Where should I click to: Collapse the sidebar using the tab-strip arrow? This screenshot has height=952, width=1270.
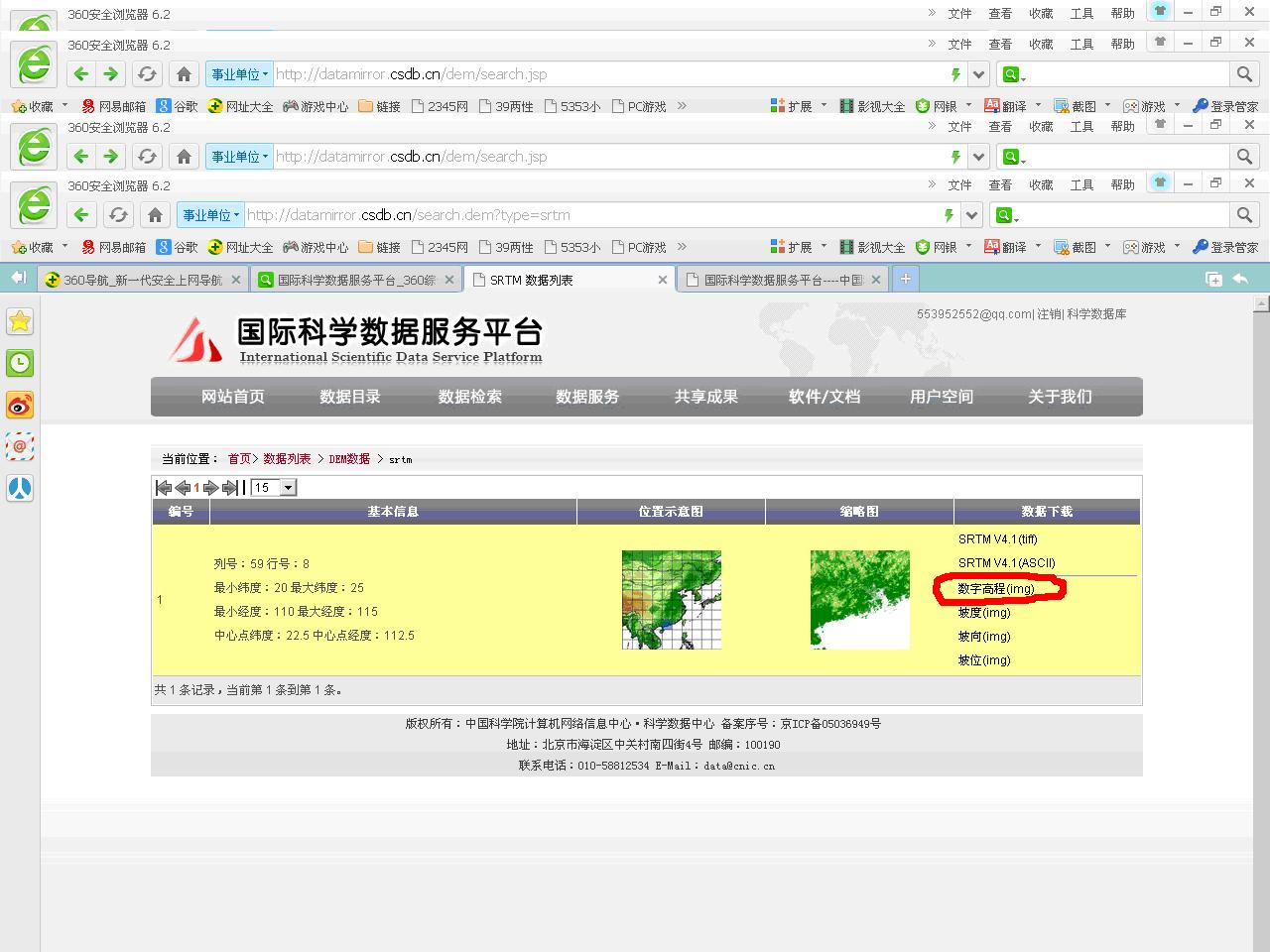pos(18,279)
